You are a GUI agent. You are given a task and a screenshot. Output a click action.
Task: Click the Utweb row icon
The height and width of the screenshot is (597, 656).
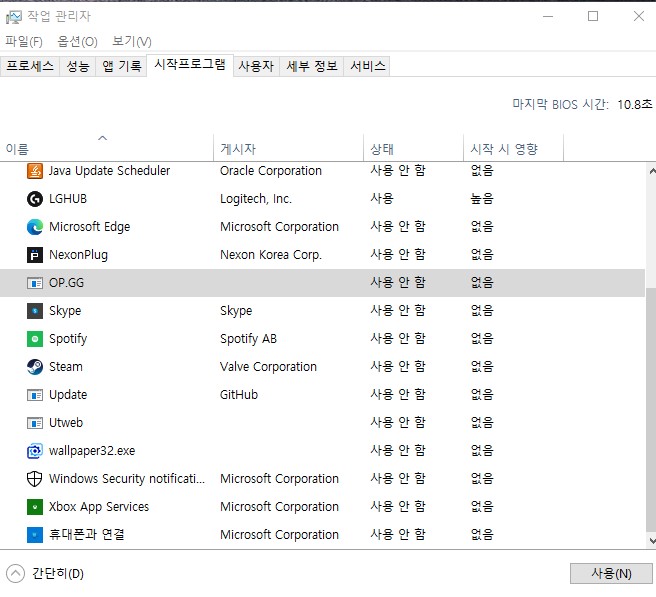(35, 423)
